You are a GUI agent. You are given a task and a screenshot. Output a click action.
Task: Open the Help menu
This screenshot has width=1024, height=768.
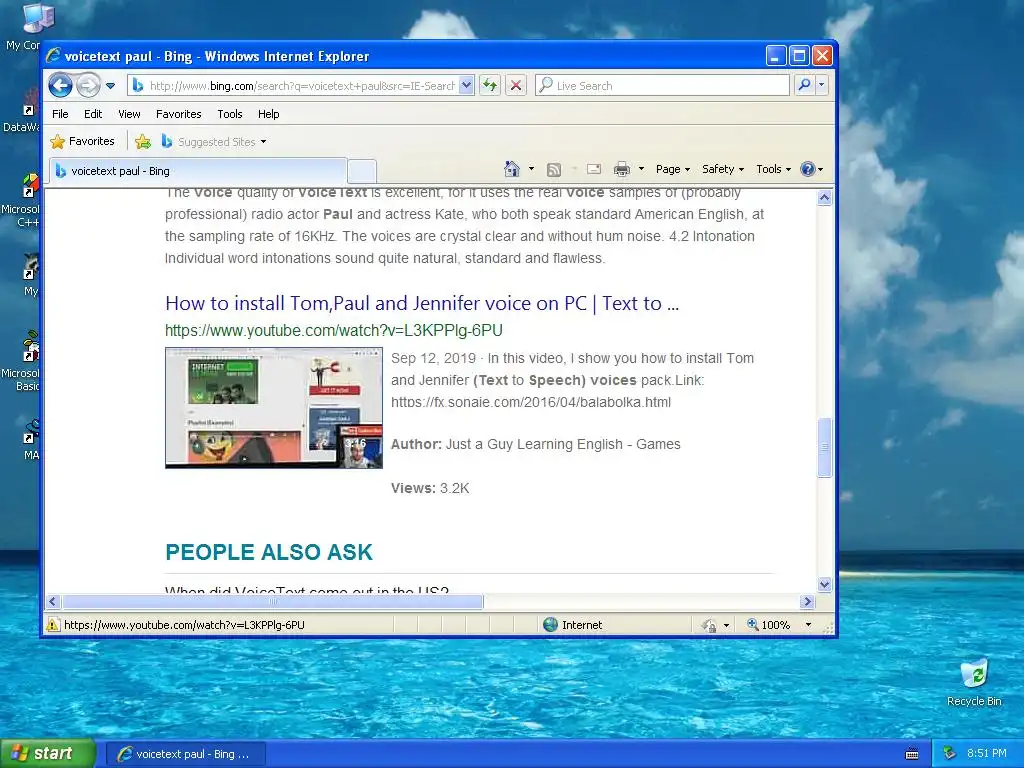coord(268,114)
